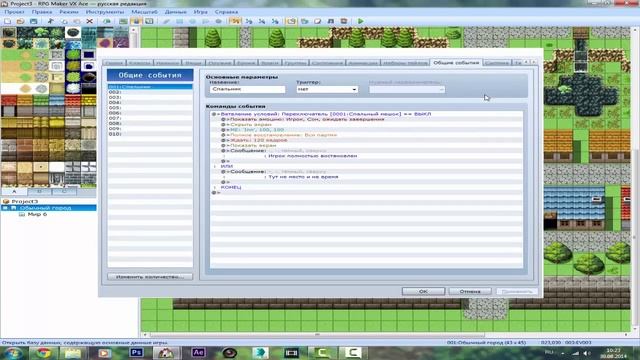Select the Ellipse drawing tool
Viewport: 640px width, 360px height.
tap(193, 21)
